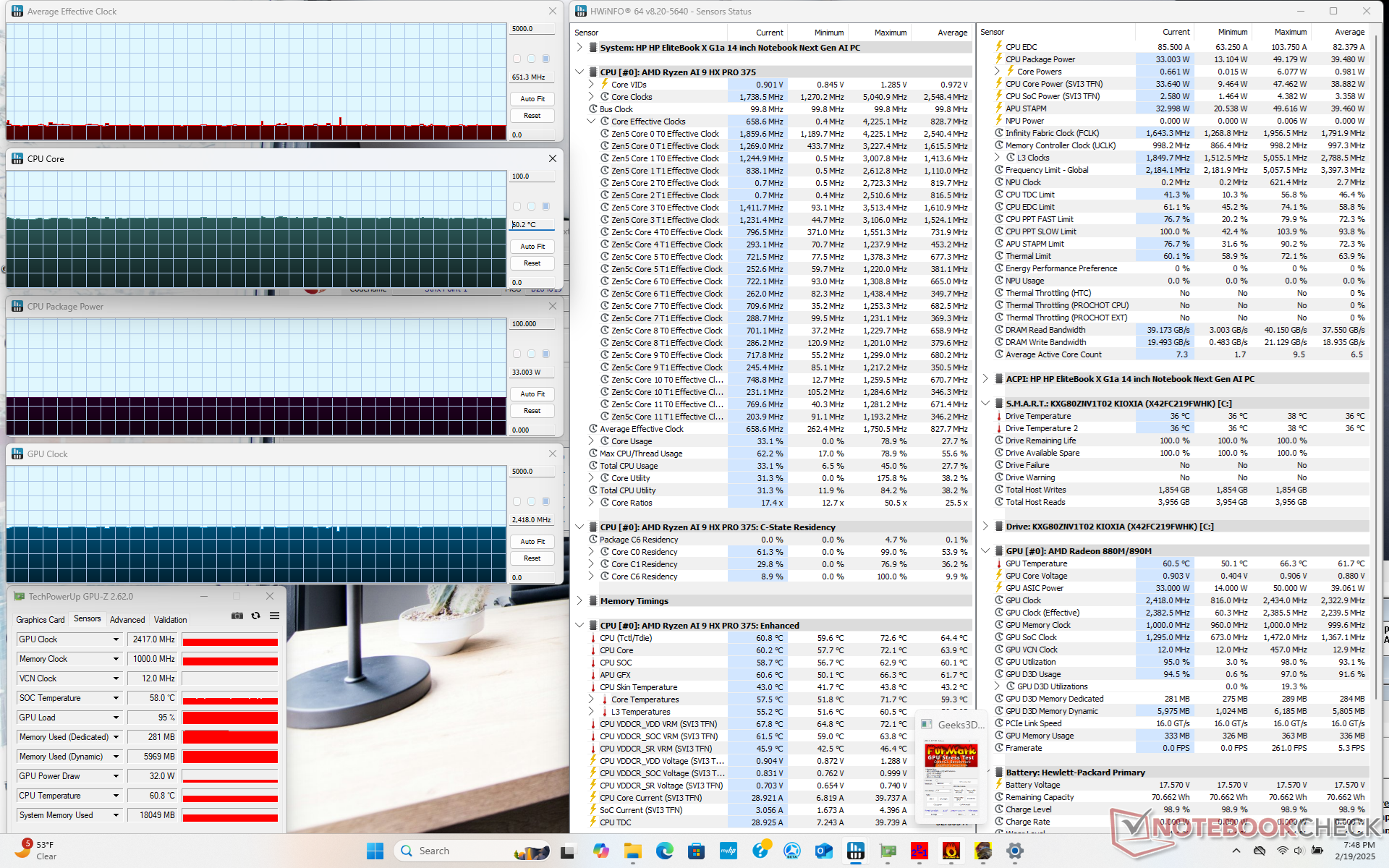Toggle first checkbox in CPU Core graph

coord(517,206)
